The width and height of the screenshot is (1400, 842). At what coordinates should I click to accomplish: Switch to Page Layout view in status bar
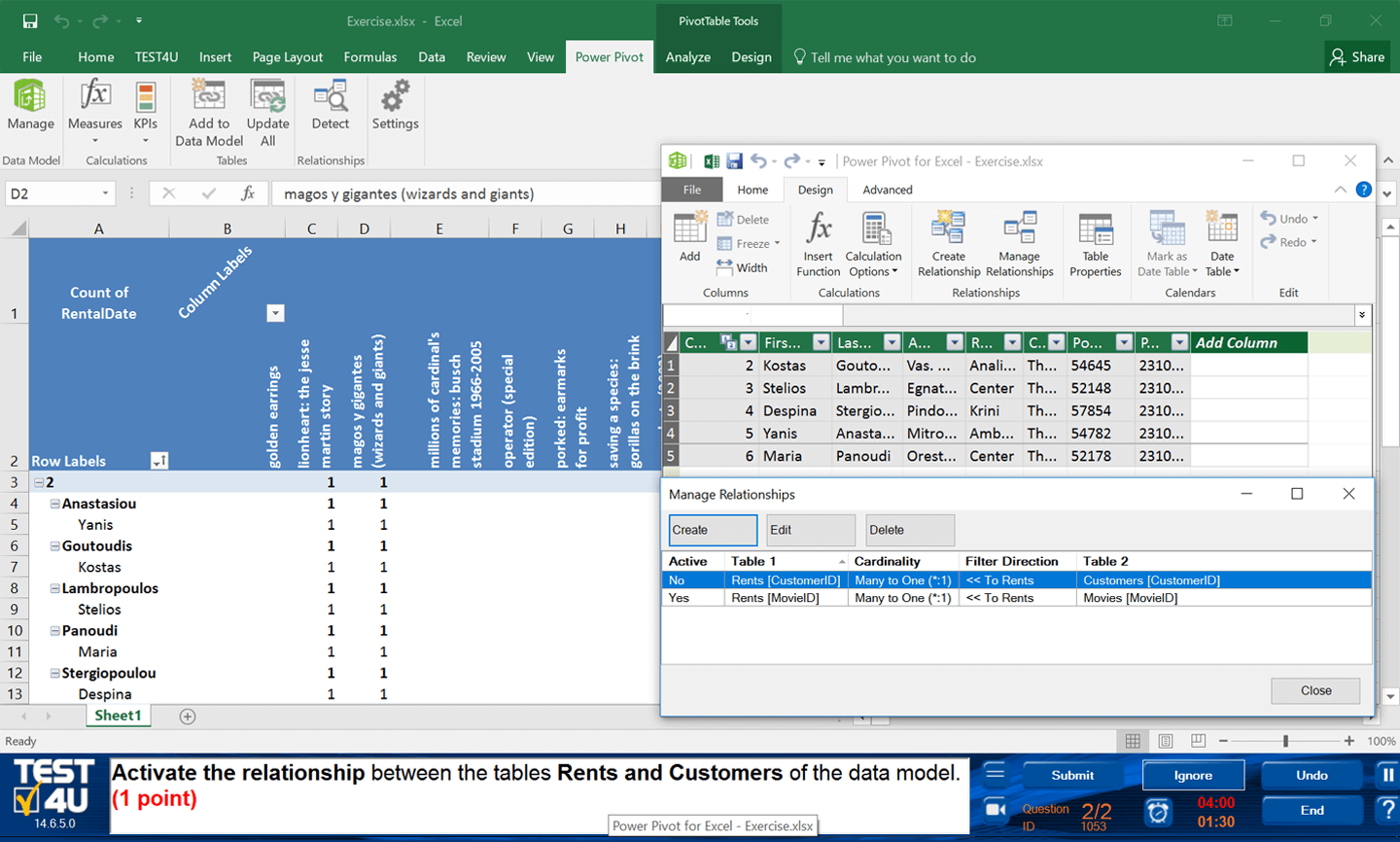coord(1166,741)
